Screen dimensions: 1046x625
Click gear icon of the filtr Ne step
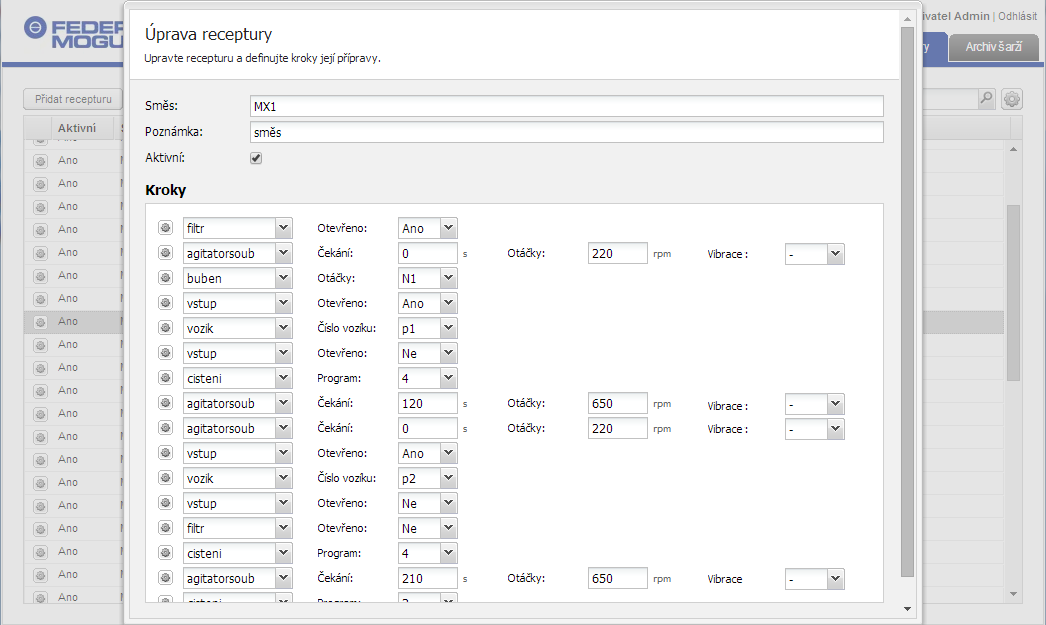pyautogui.click(x=165, y=528)
